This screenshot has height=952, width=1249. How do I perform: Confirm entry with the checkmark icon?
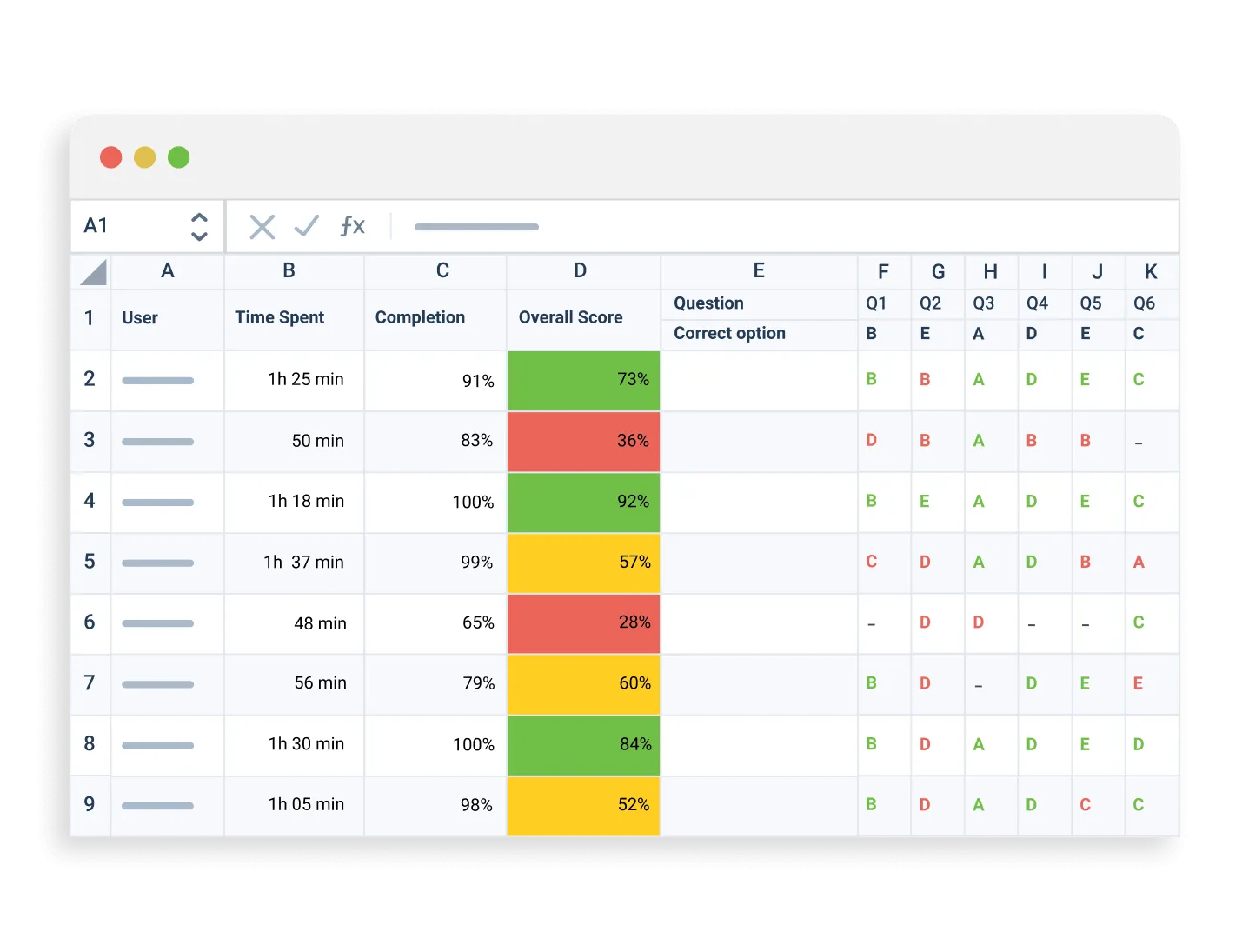[x=306, y=226]
